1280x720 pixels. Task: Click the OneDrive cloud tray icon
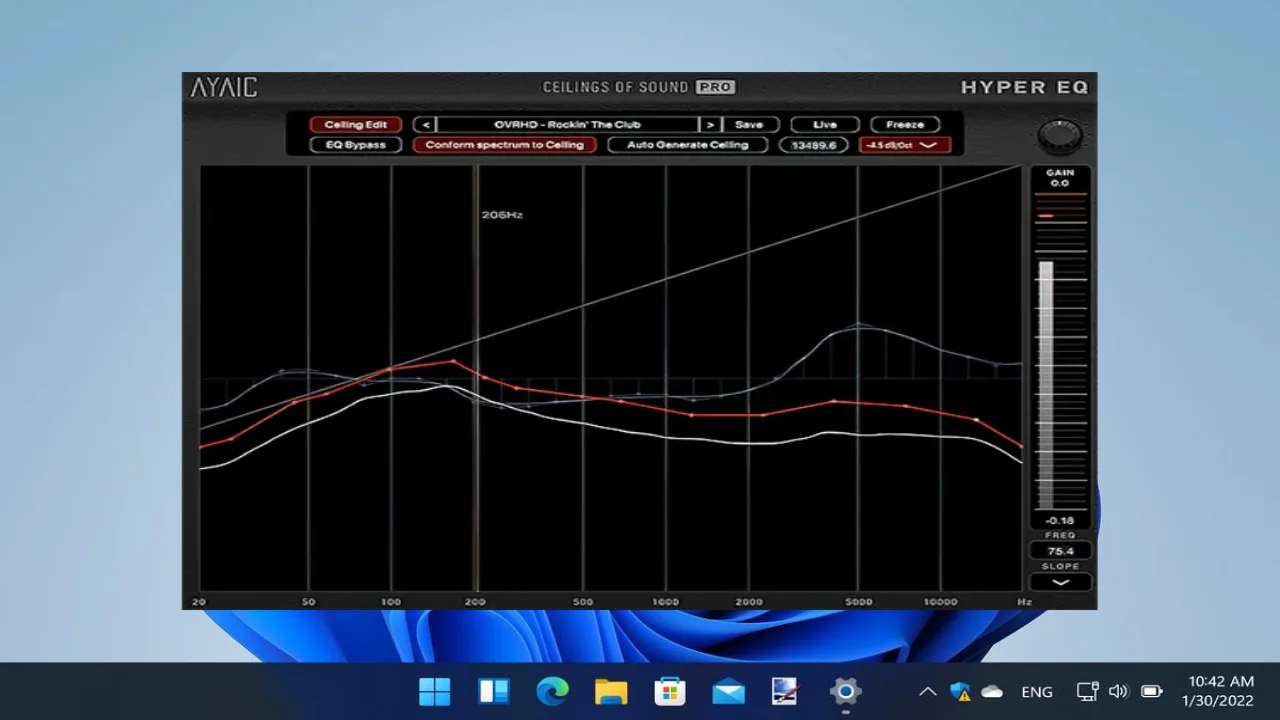(x=992, y=692)
